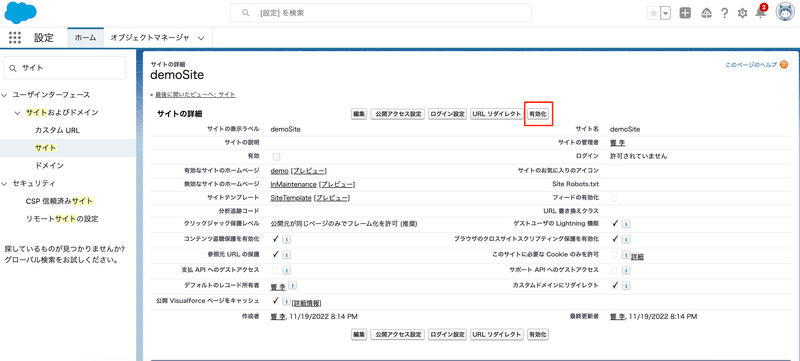Toggle the フィードの有効化 checkbox
This screenshot has height=361, width=800.
(614, 197)
